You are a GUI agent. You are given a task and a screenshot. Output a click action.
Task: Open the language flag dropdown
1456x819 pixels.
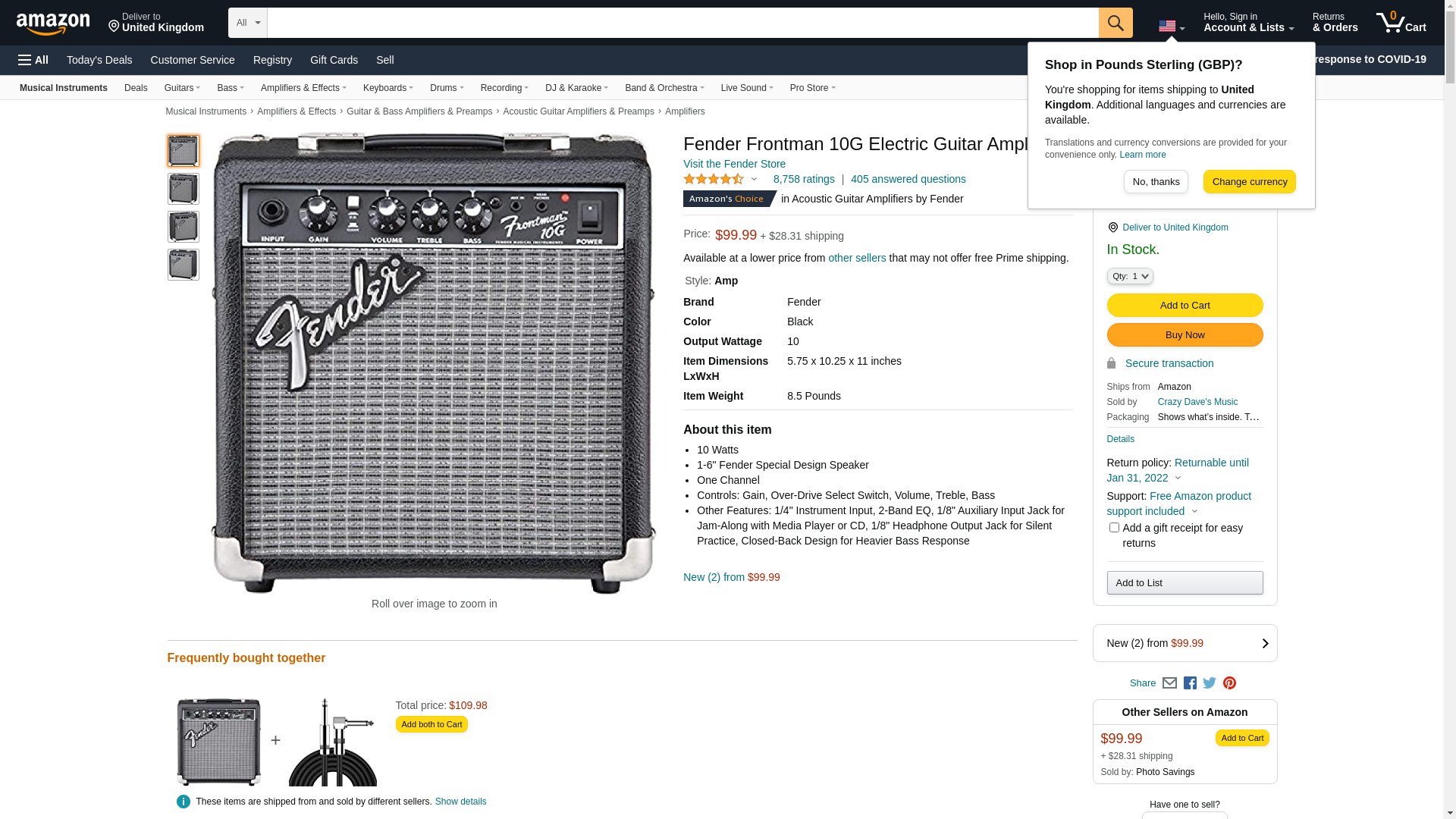point(1172,27)
